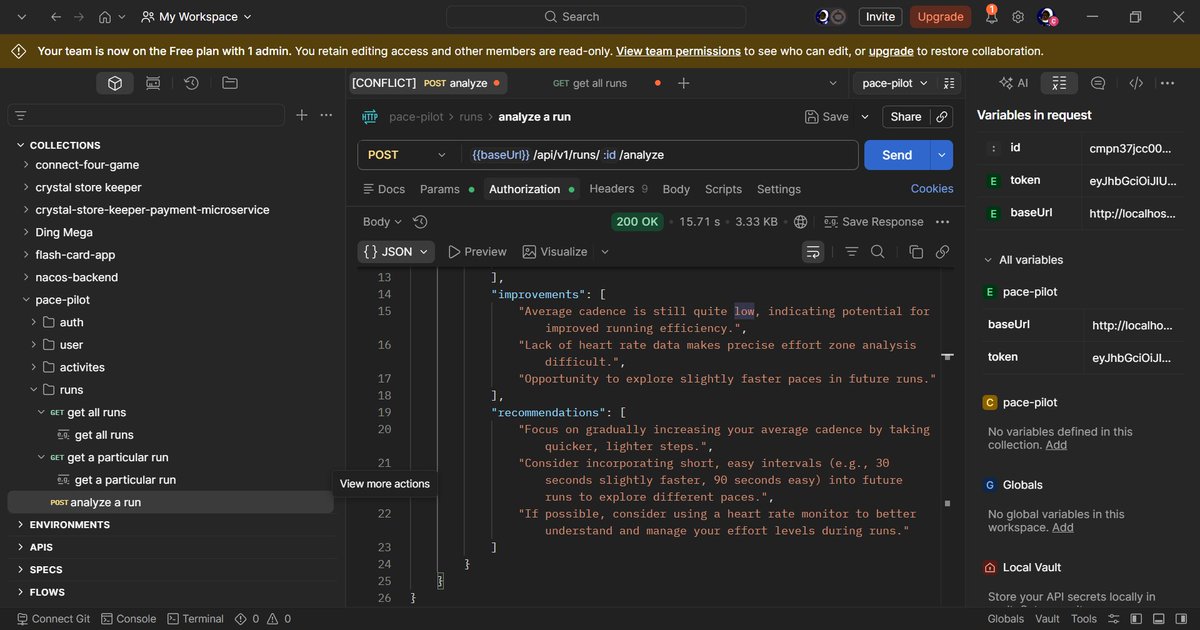Switch to the request Body tab
Viewport: 1200px width, 630px height.
676,189
